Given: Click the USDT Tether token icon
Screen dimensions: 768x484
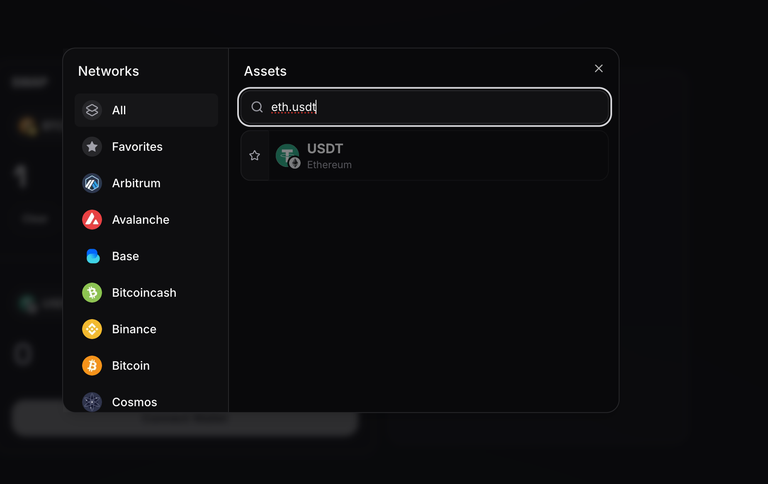Looking at the screenshot, I should [288, 156].
